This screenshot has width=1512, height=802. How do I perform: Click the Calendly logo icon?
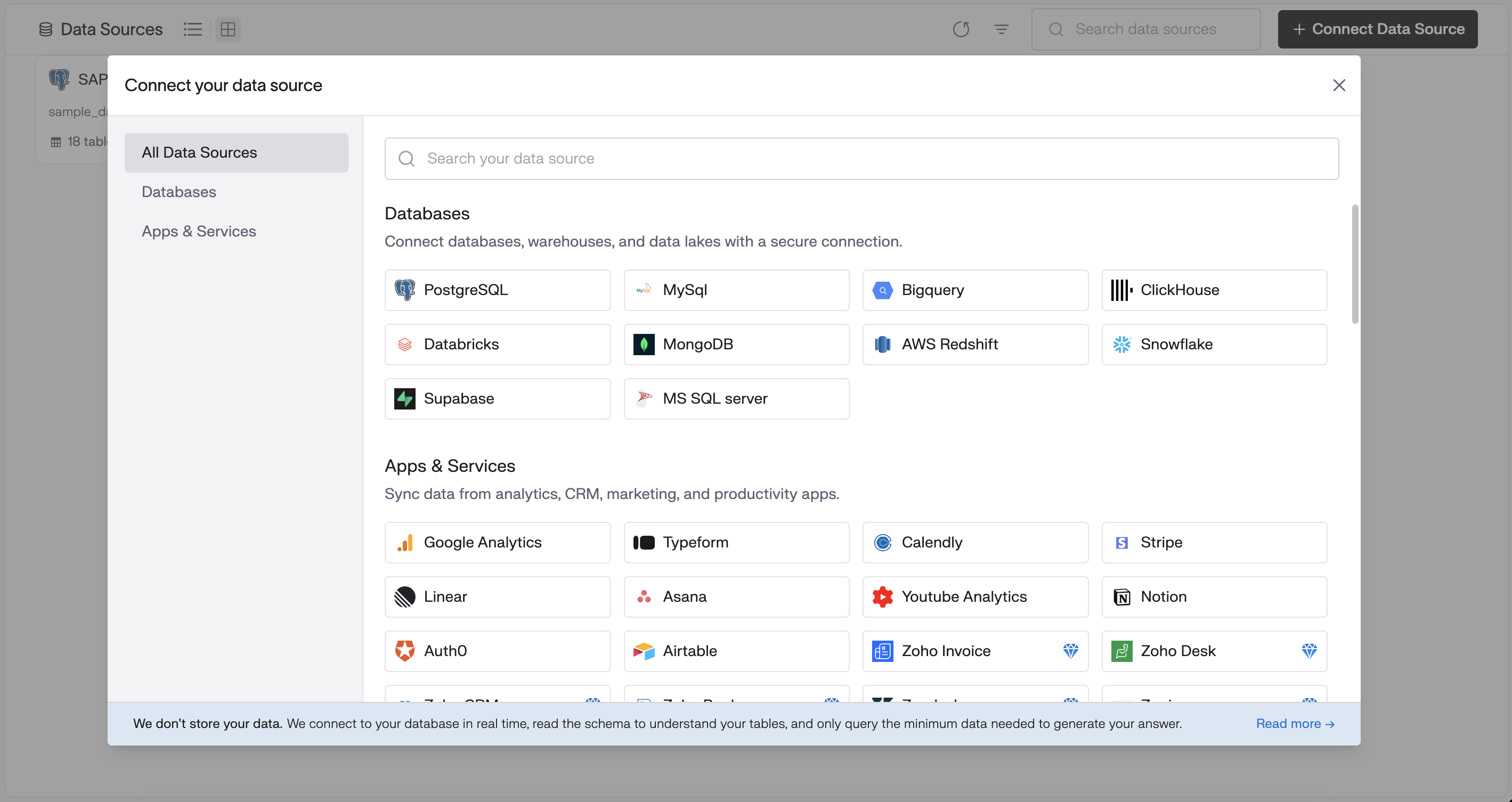(882, 543)
